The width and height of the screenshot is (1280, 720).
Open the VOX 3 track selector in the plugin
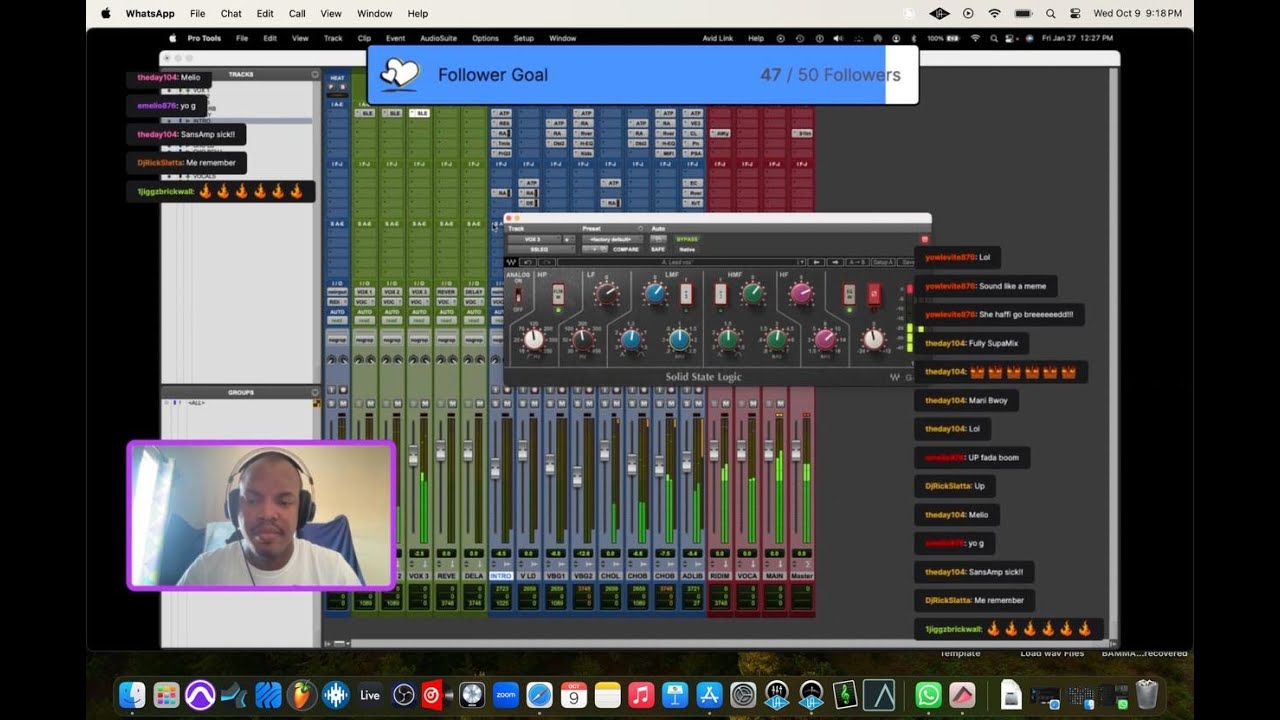click(x=534, y=239)
